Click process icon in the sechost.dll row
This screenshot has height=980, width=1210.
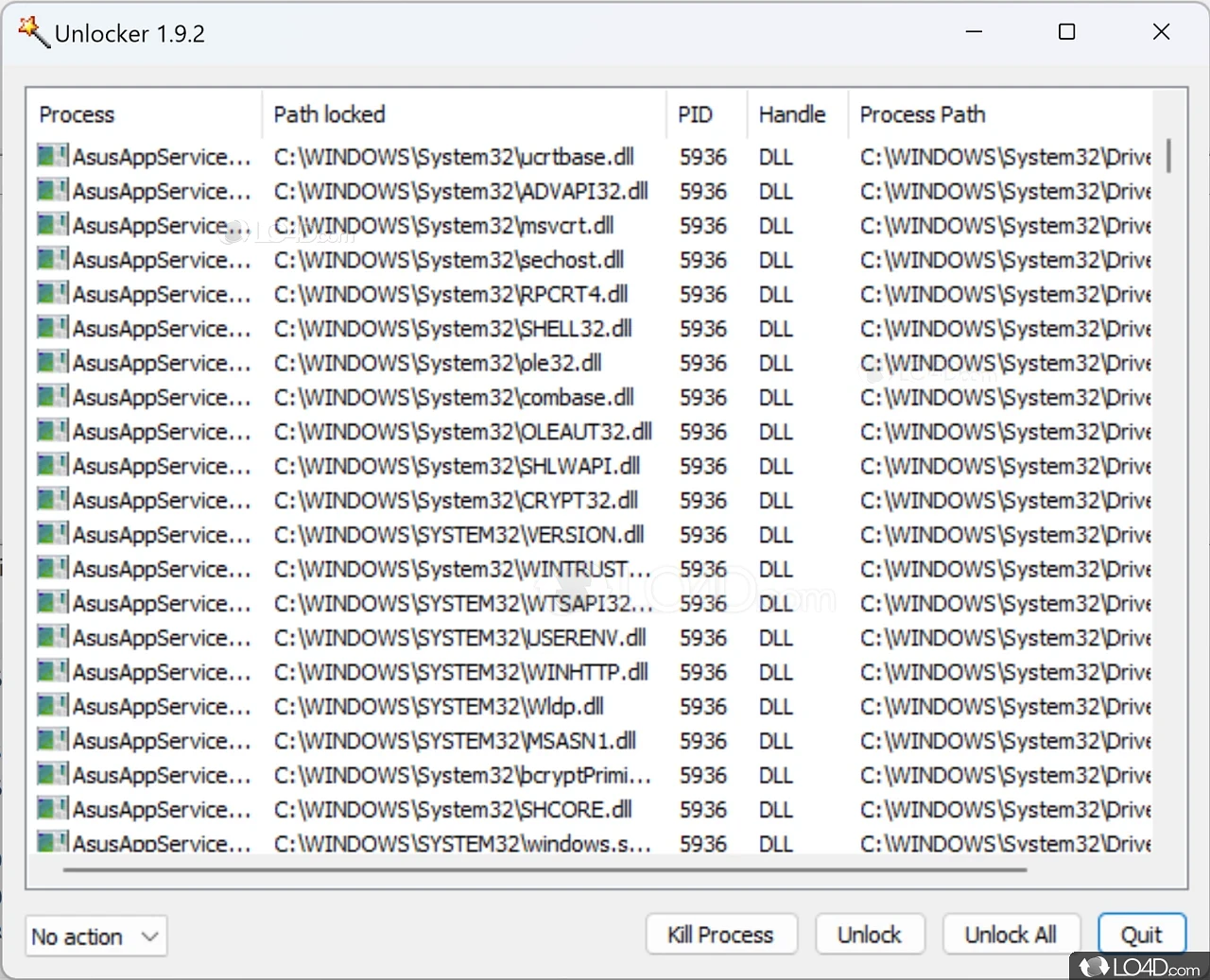tap(53, 259)
